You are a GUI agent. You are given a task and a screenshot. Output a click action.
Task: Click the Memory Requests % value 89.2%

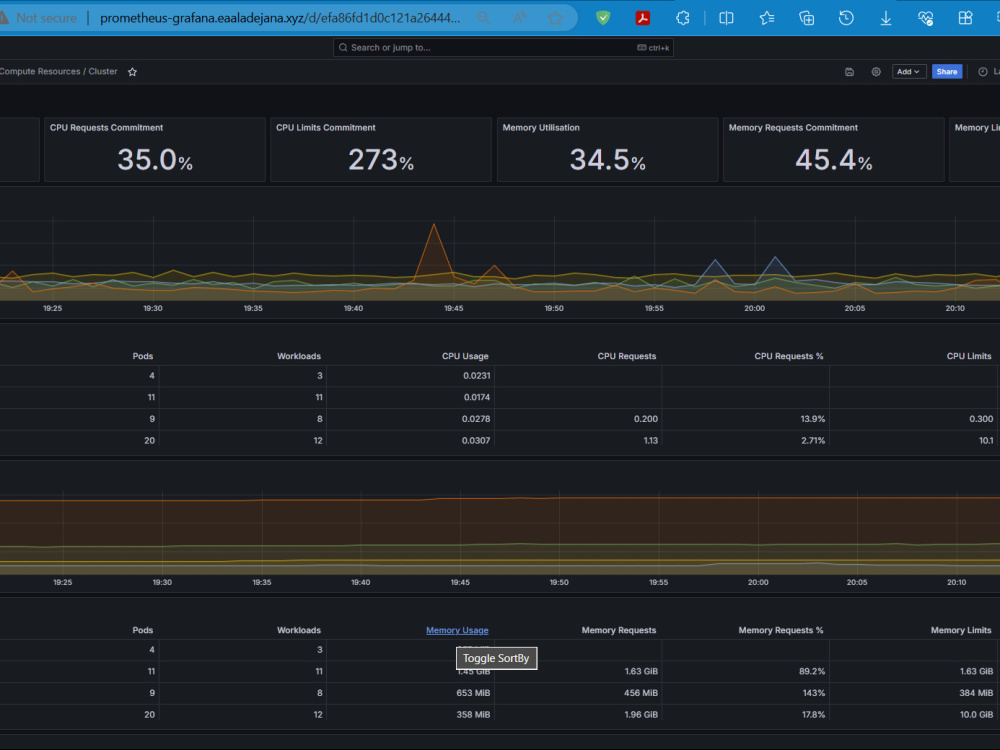[x=812, y=672]
